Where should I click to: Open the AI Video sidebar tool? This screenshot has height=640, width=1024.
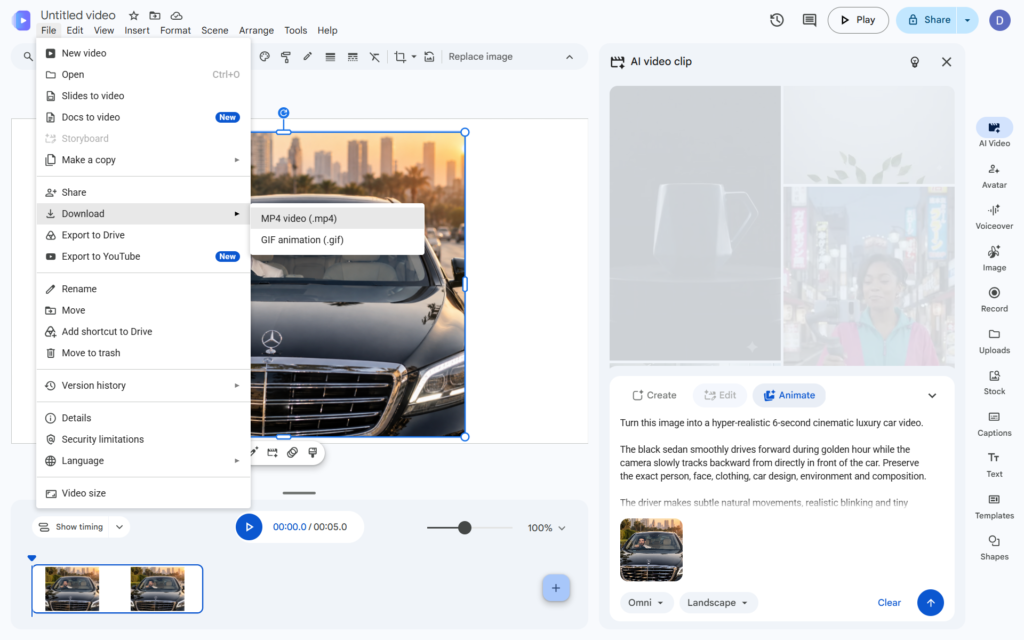(994, 133)
